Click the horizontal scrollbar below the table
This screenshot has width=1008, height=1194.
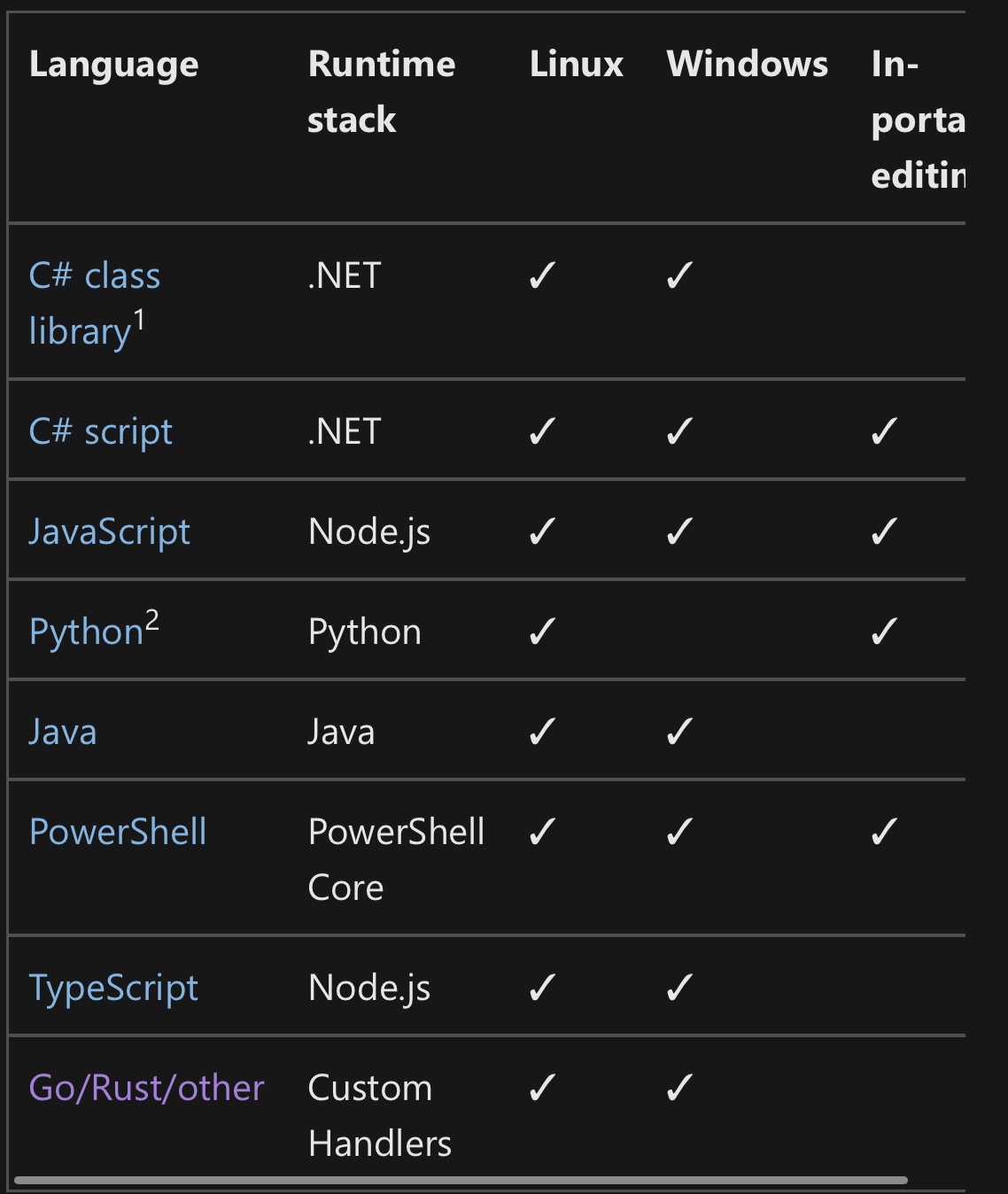[x=461, y=1181]
